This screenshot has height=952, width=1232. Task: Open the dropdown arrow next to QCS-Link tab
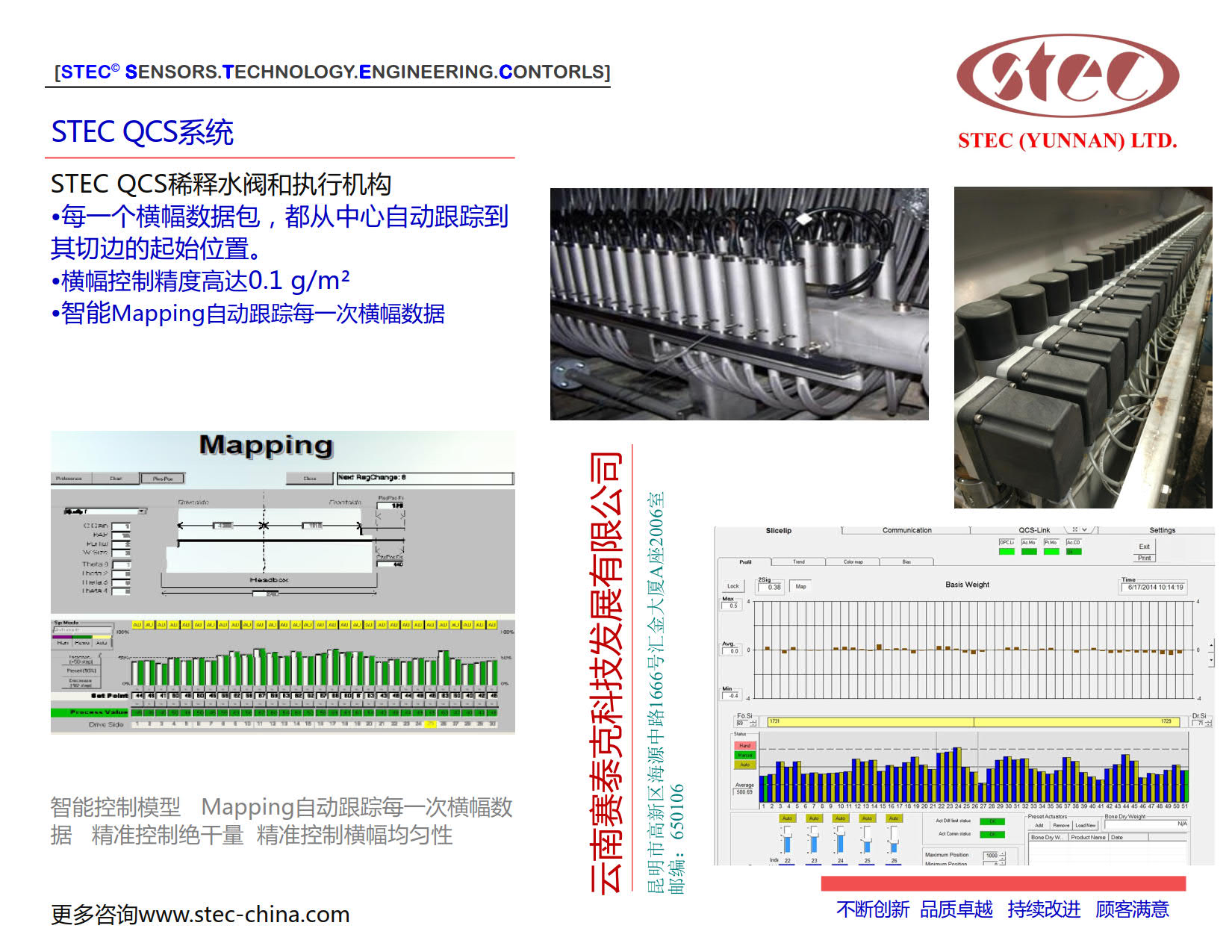[1084, 530]
